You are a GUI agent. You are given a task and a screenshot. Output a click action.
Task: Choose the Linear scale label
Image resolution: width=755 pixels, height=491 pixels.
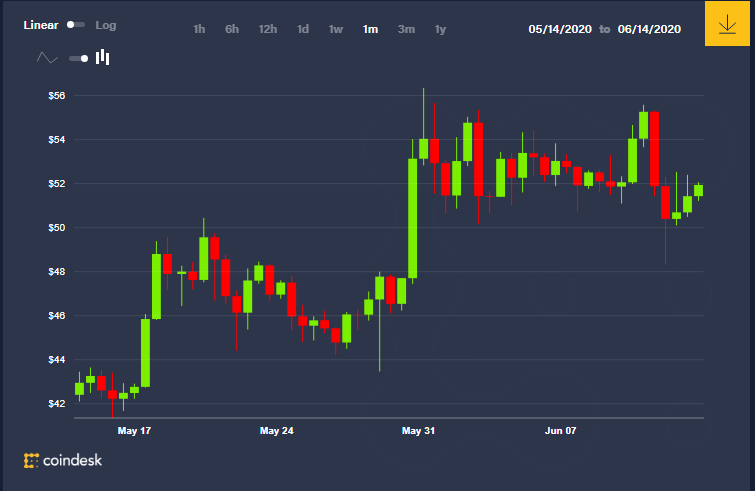coord(41,25)
